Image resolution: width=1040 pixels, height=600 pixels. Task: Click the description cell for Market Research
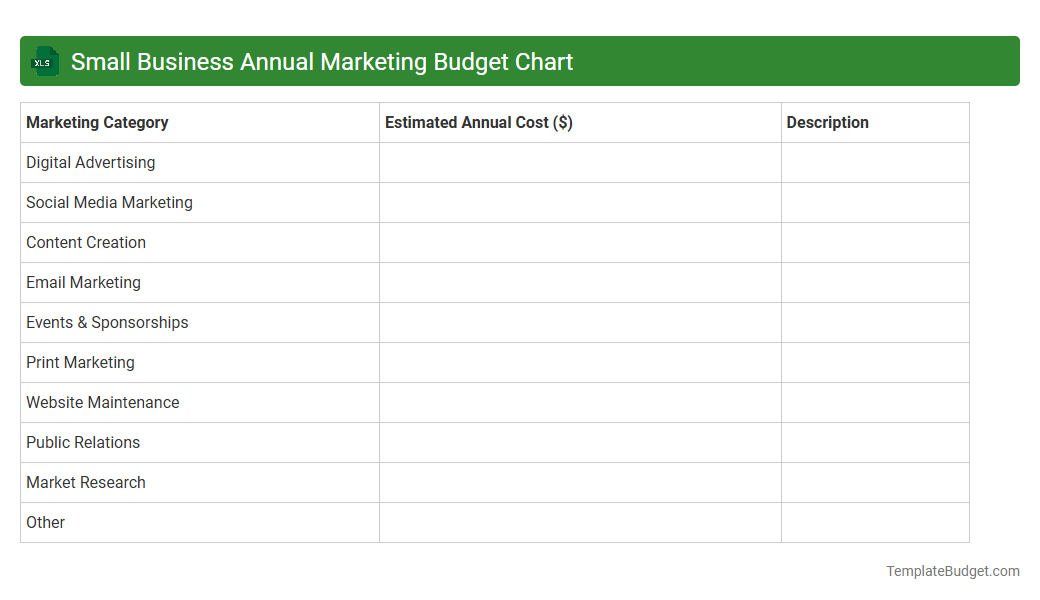[x=875, y=482]
